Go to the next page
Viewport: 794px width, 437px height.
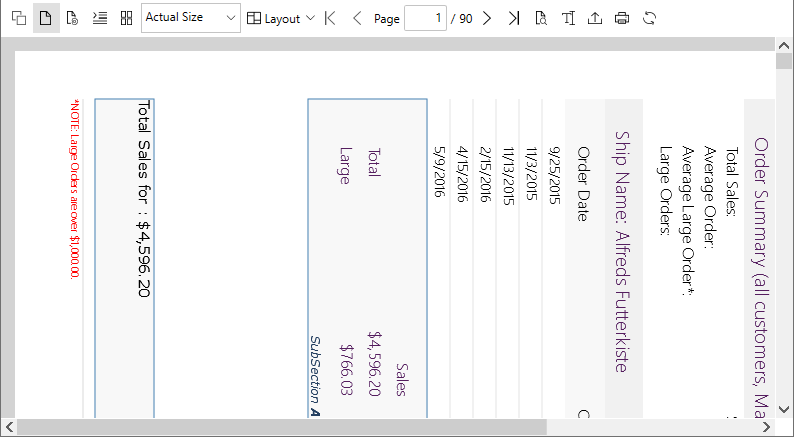[487, 18]
